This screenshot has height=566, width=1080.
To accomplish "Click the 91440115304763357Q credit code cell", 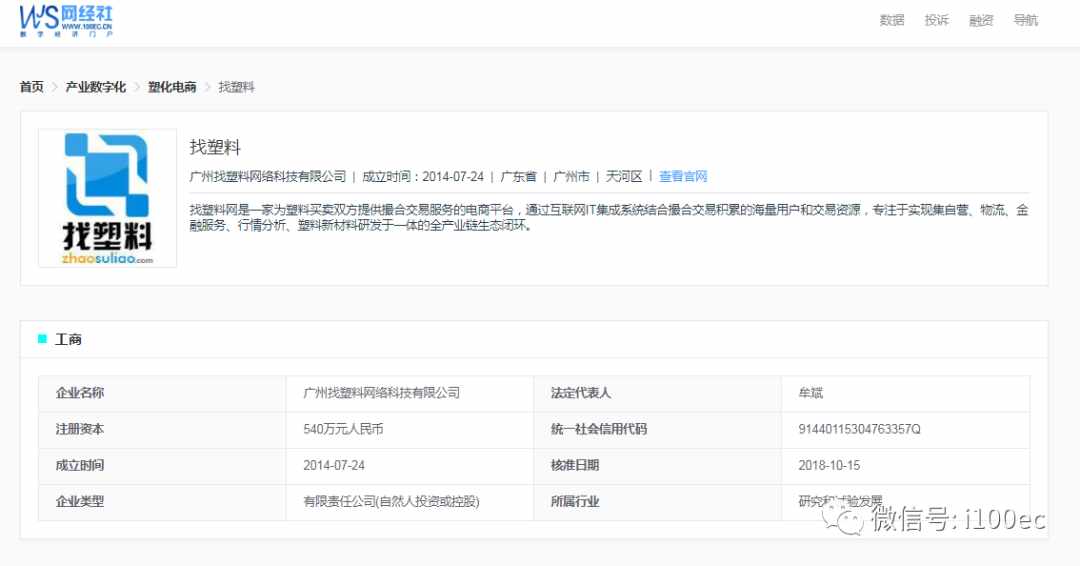I will click(906, 430).
